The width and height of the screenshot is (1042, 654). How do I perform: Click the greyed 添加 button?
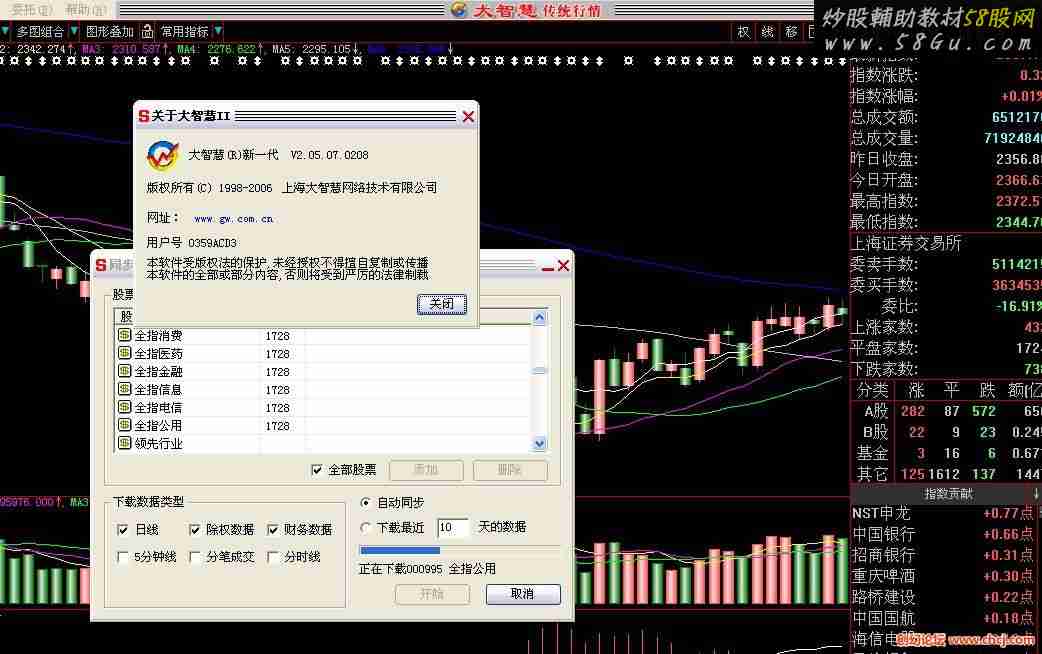tap(426, 470)
